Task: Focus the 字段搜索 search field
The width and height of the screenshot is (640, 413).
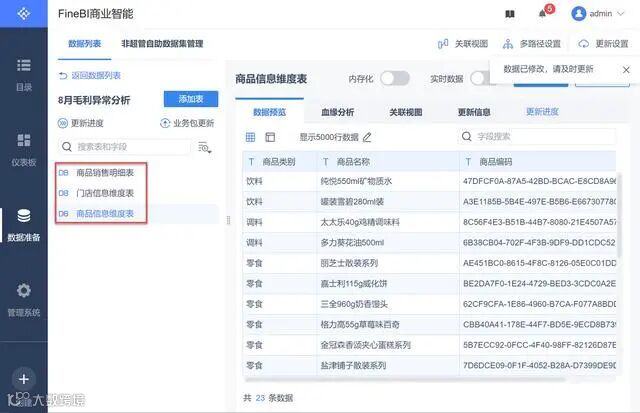Action: coord(537,137)
